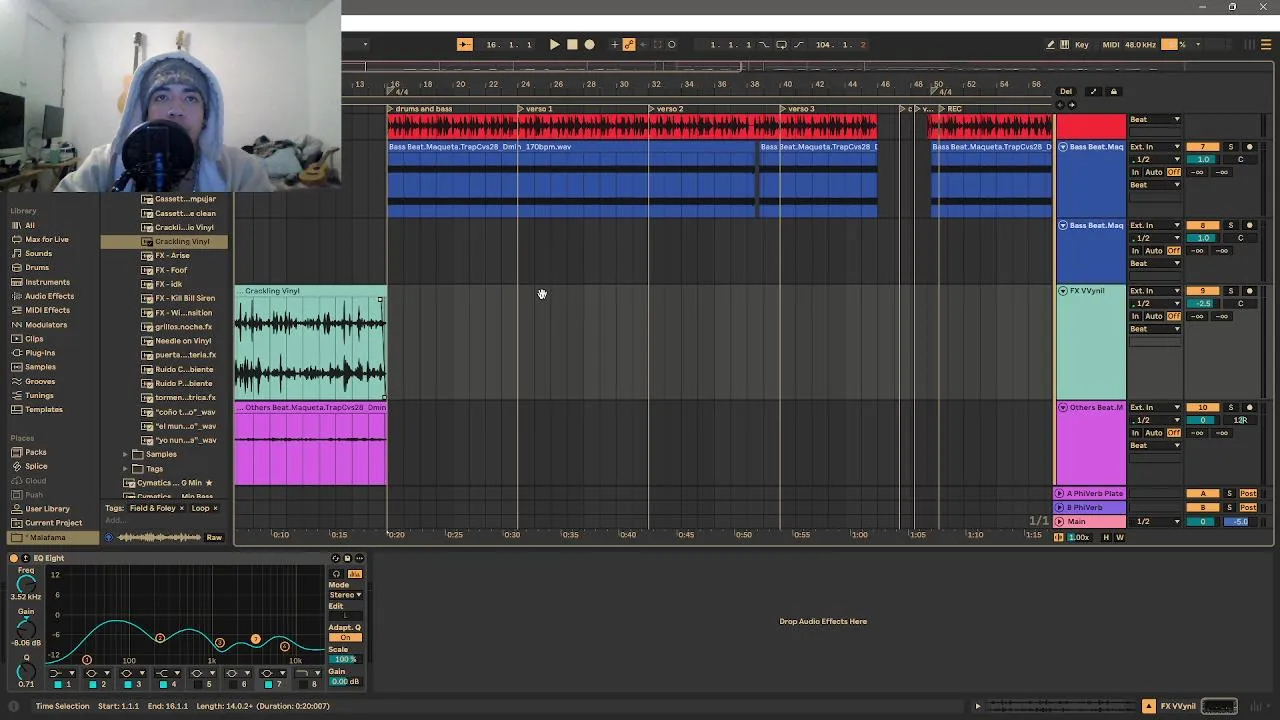The image size is (1280, 720).
Task: Deactivate track 7 activator
Action: point(1202,147)
